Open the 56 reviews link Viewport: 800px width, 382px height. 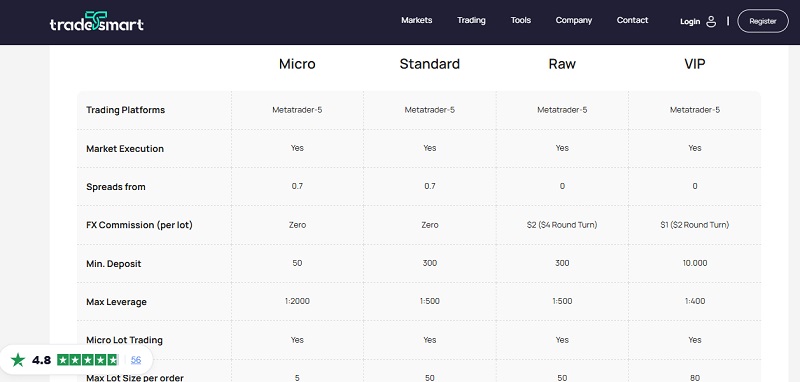click(136, 360)
